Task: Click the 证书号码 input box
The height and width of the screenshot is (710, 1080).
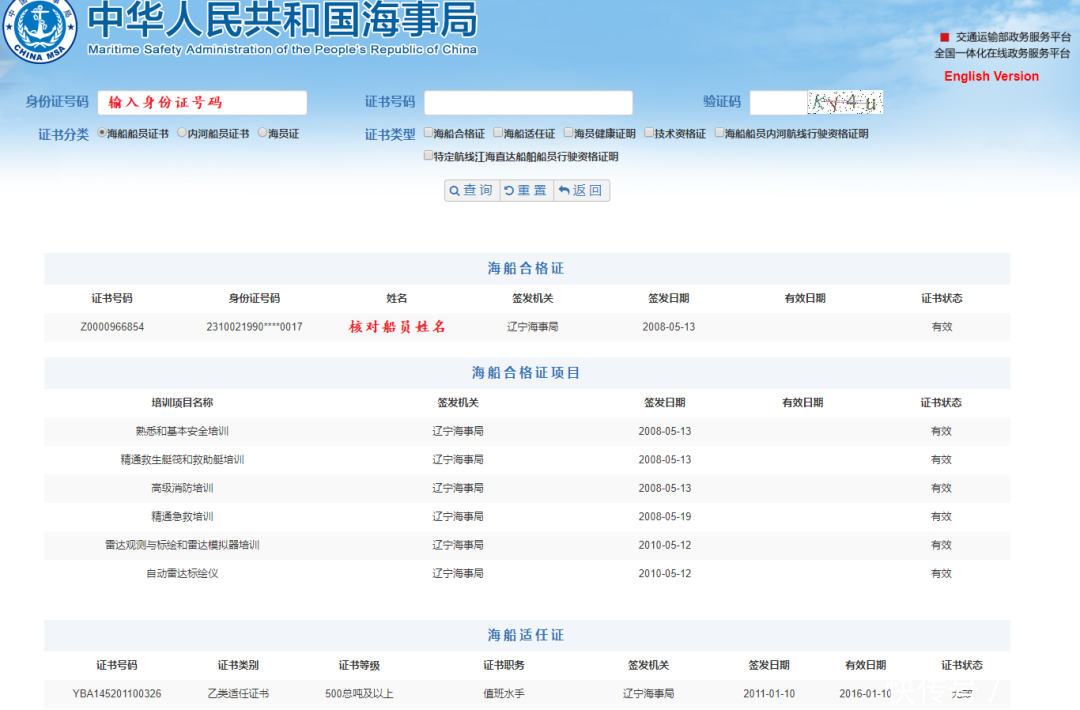Action: [528, 102]
